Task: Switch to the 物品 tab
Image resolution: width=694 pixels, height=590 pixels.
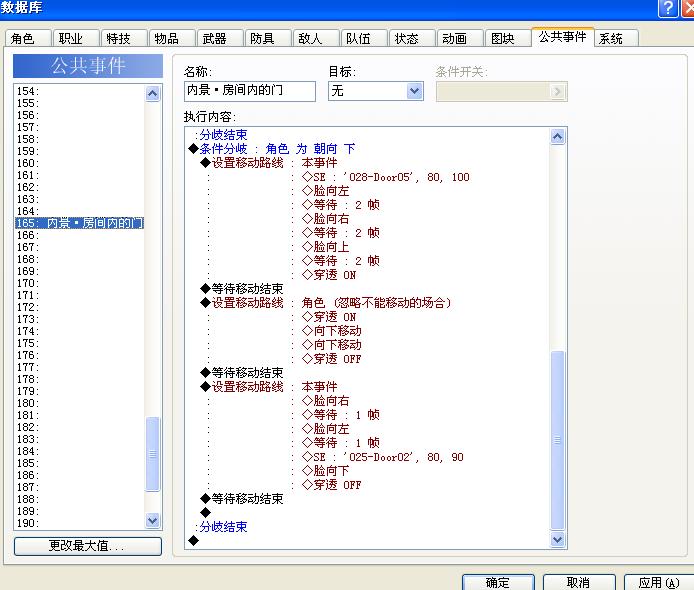Action: pos(172,39)
